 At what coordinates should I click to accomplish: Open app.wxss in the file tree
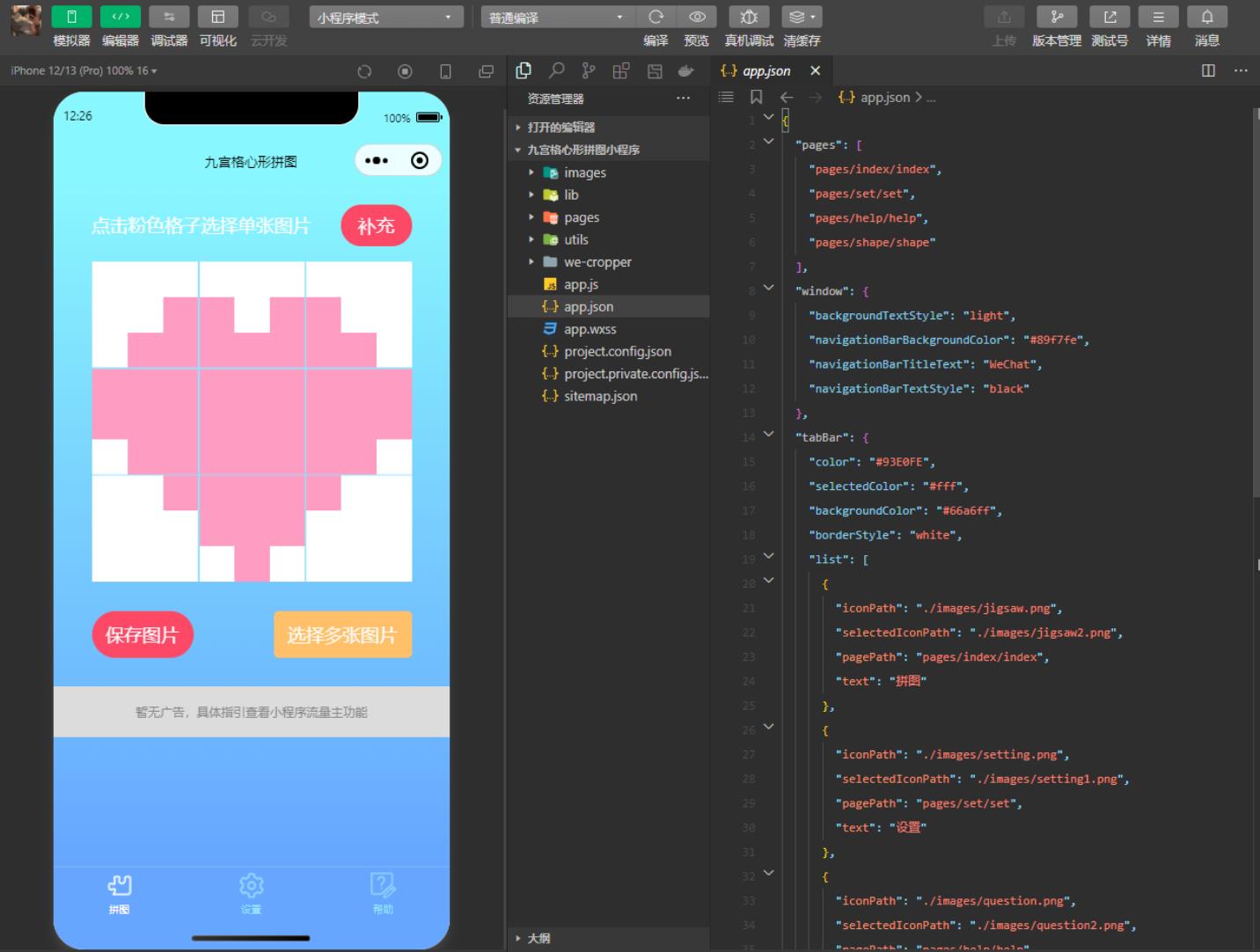[590, 329]
